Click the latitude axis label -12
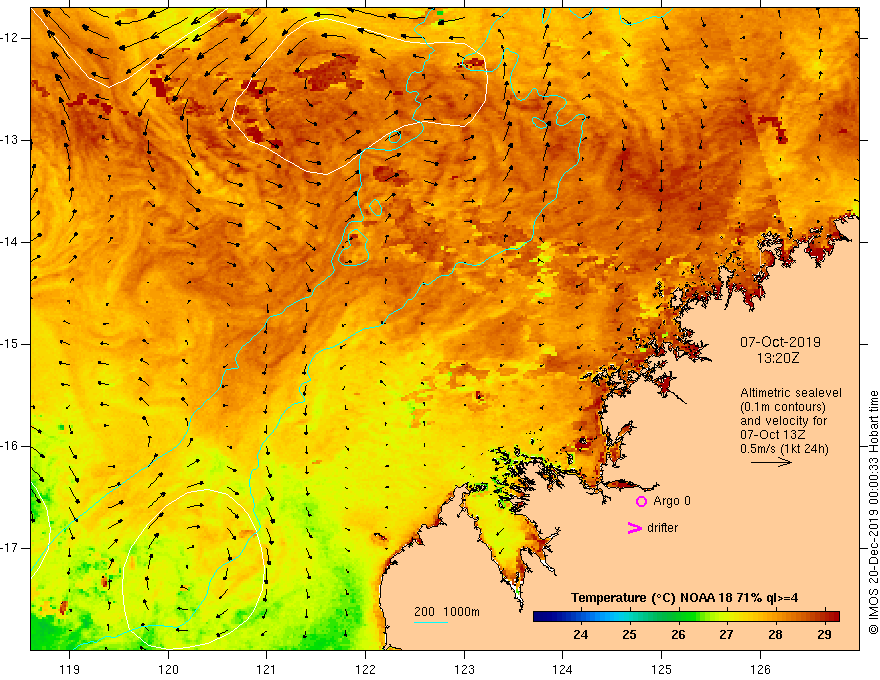 [x=11, y=38]
